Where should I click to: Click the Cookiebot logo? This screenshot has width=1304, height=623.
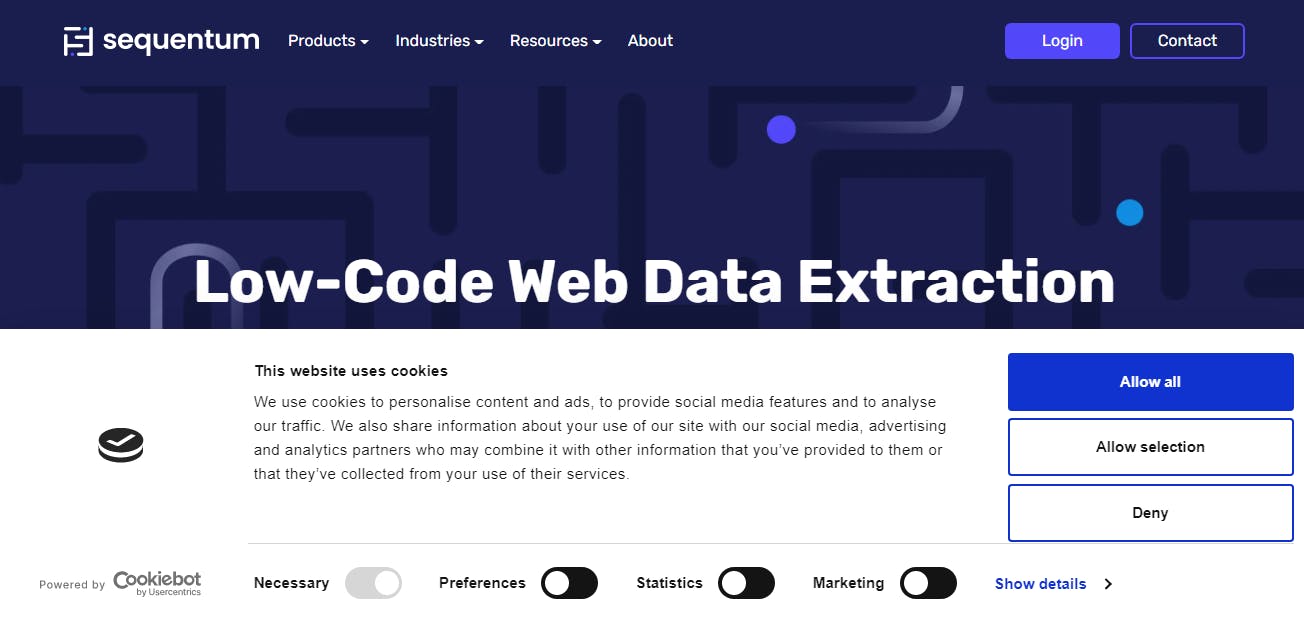(x=157, y=583)
